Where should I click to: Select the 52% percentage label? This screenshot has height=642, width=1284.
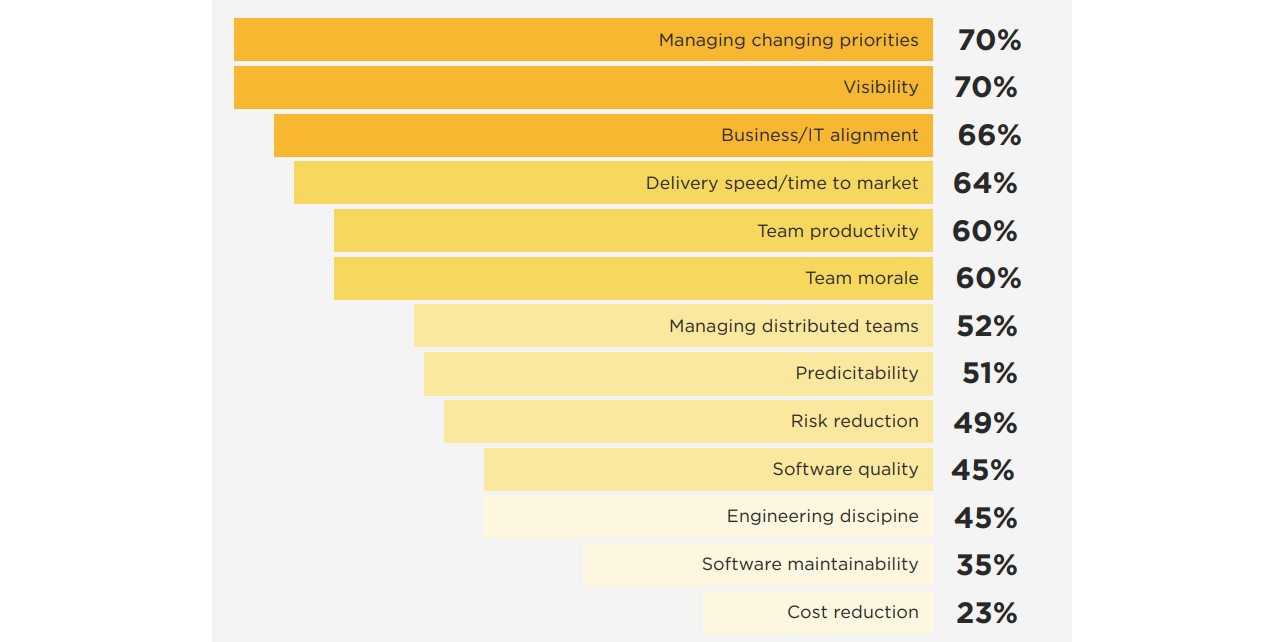[985, 326]
